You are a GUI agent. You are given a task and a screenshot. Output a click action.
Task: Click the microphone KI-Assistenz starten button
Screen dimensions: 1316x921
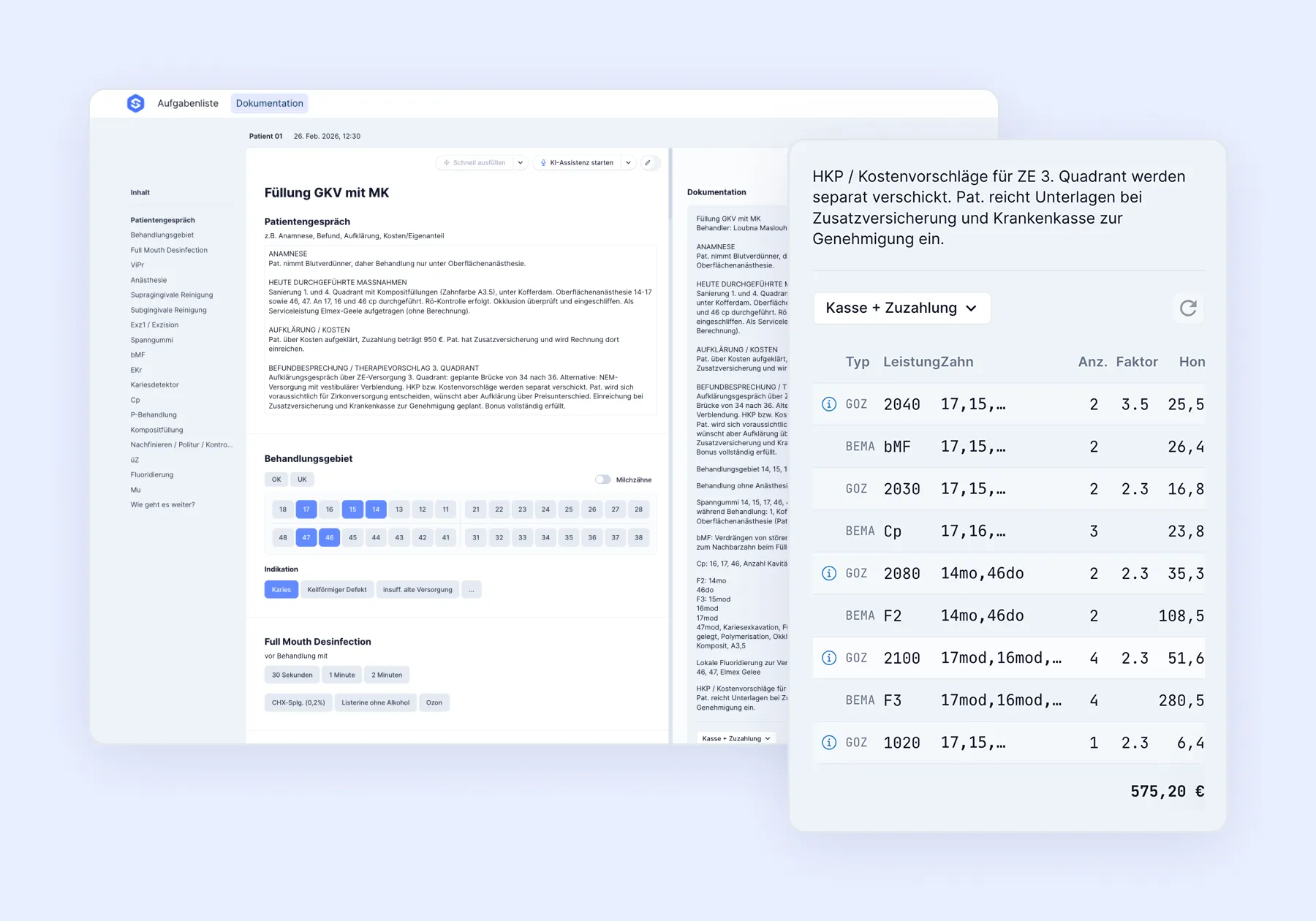point(577,163)
